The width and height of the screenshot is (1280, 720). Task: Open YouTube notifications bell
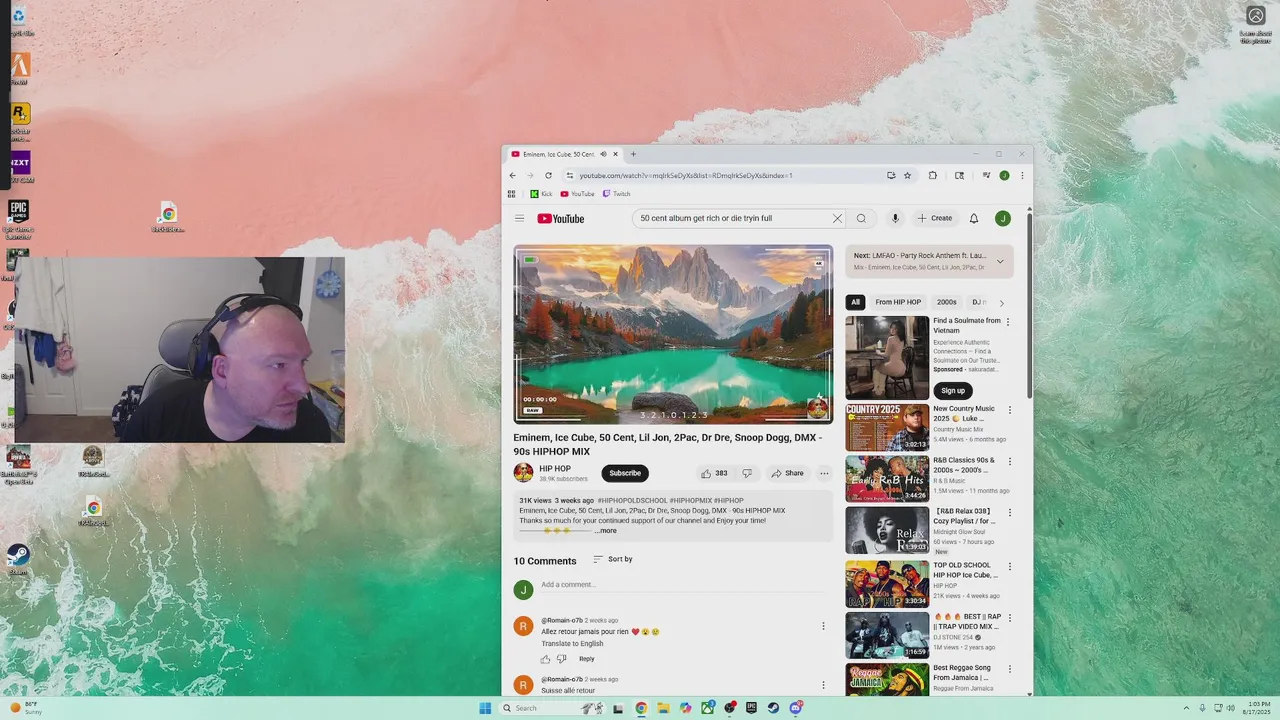coord(974,218)
